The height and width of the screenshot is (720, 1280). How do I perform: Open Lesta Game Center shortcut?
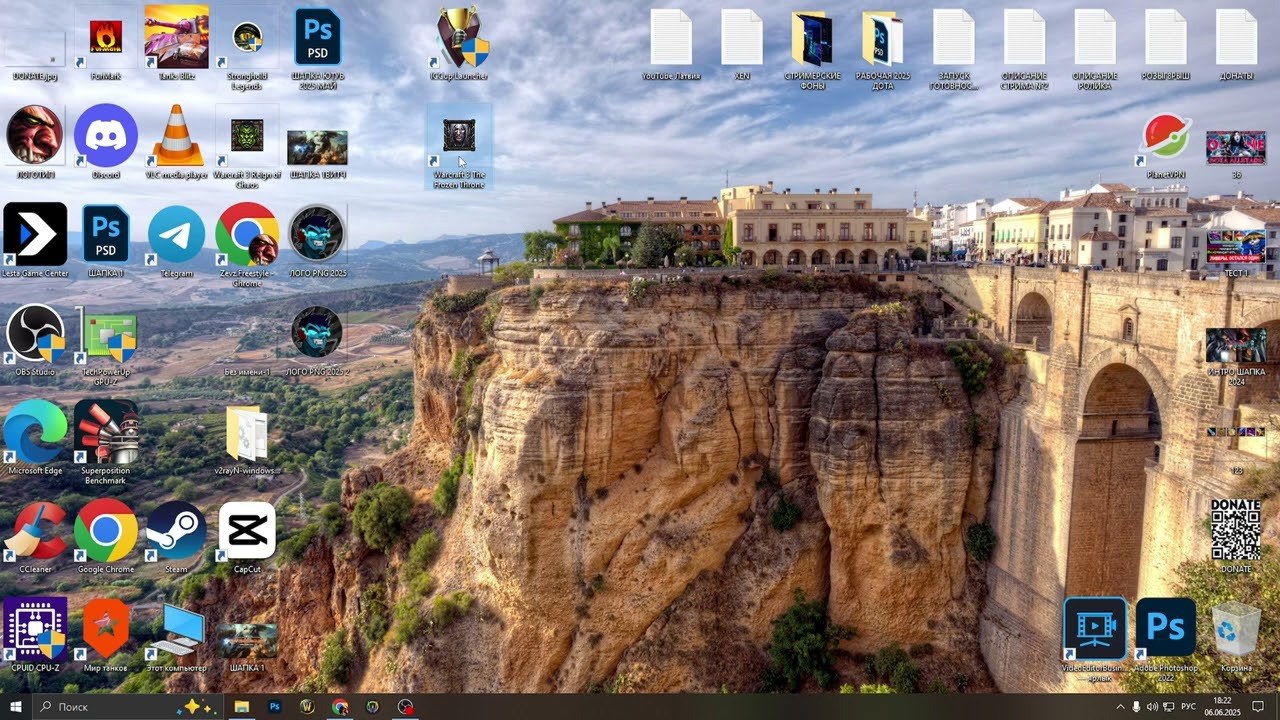pos(35,241)
